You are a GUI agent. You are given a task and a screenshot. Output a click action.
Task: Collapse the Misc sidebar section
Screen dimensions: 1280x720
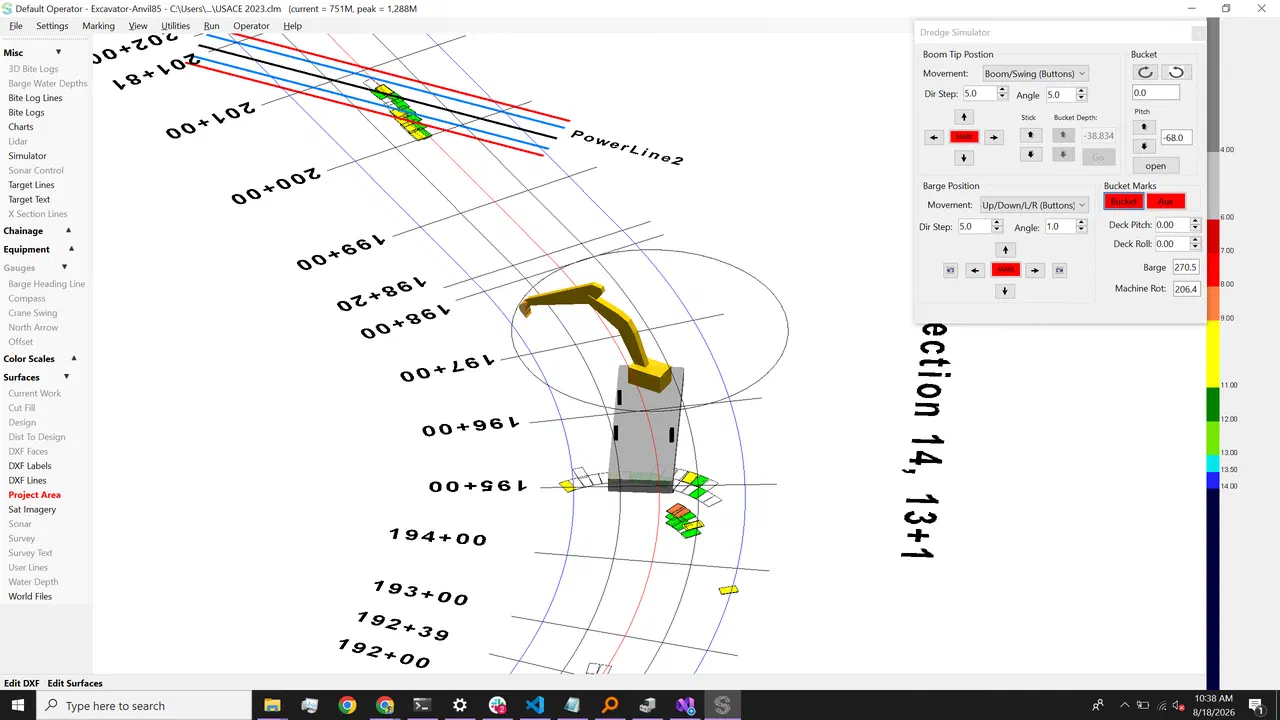pyautogui.click(x=58, y=52)
